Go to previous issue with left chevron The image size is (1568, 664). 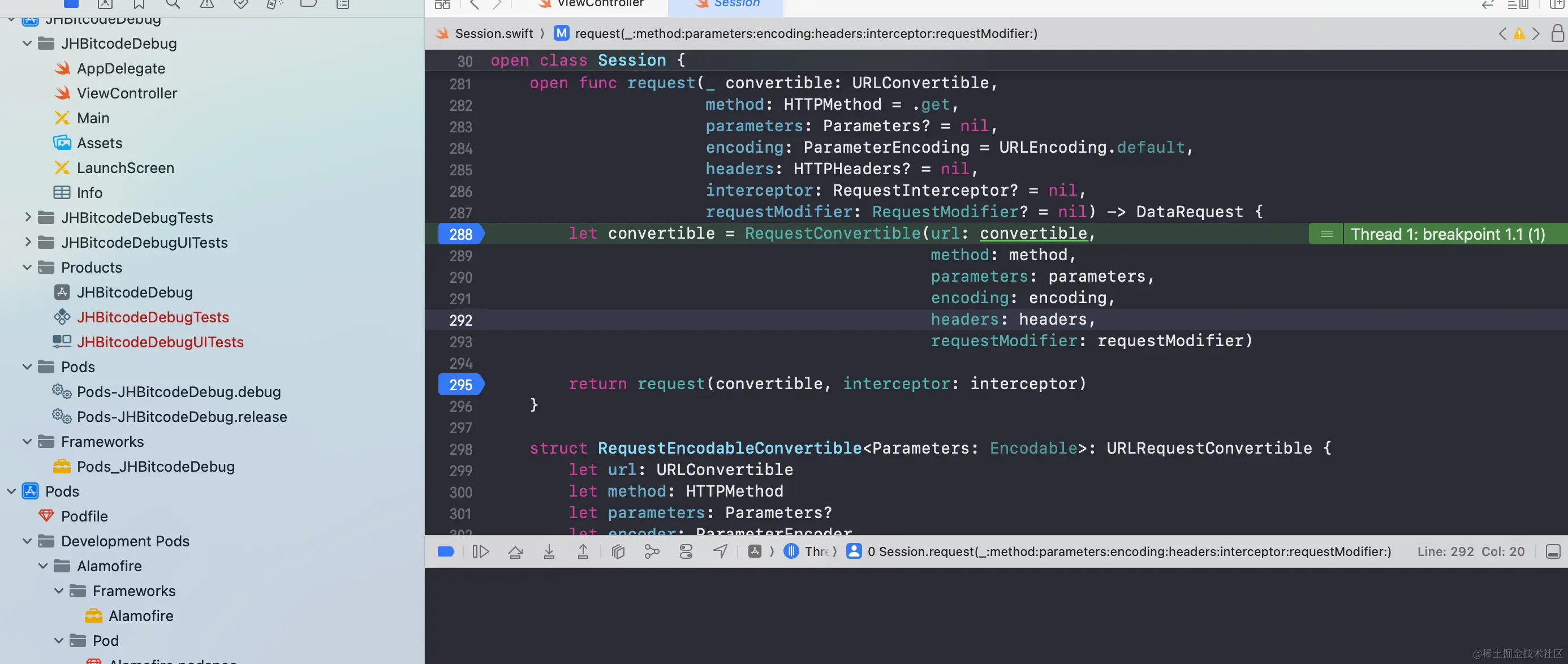(x=1502, y=33)
